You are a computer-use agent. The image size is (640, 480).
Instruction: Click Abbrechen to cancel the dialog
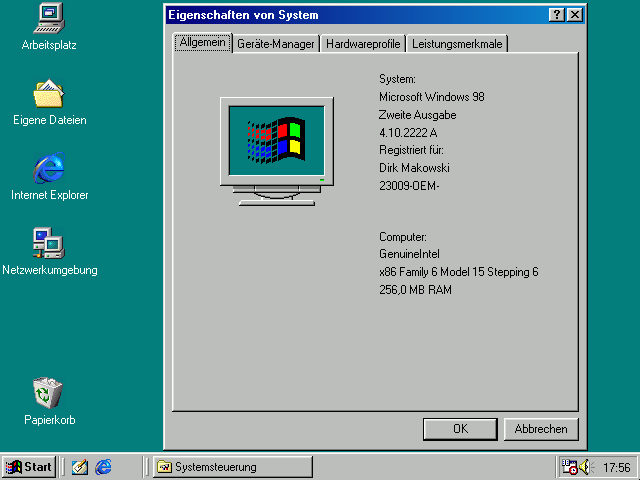tap(541, 429)
